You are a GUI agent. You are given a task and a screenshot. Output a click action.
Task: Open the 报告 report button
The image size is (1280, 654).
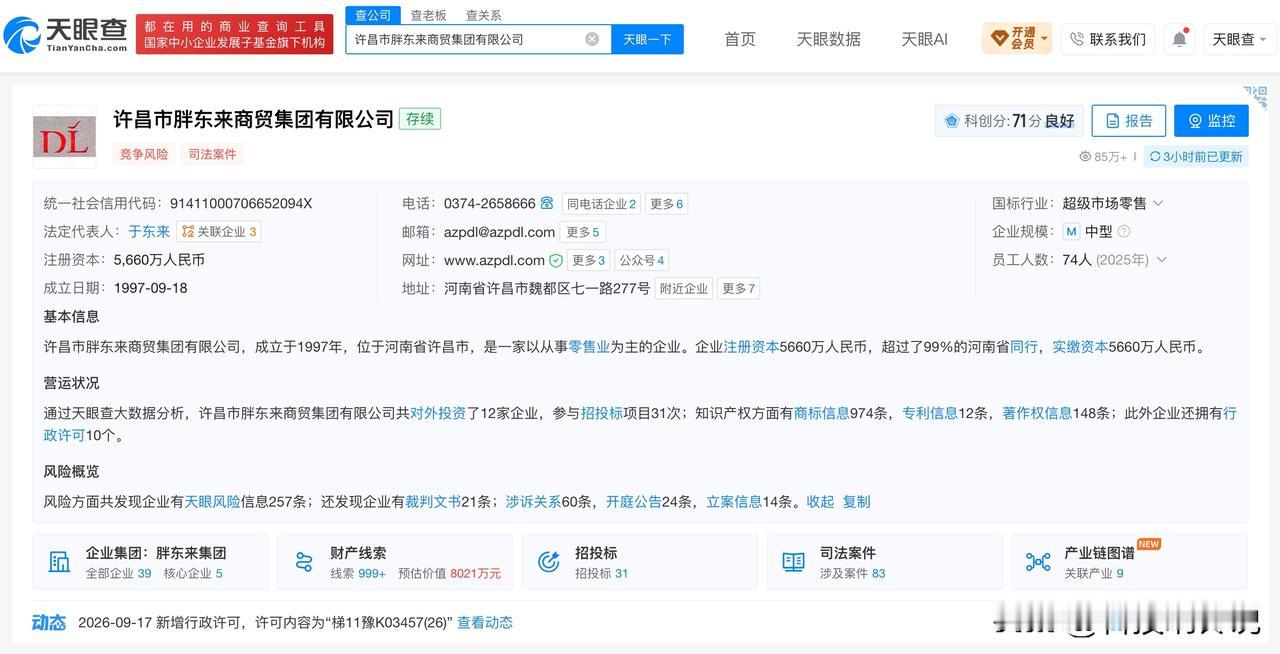1129,121
